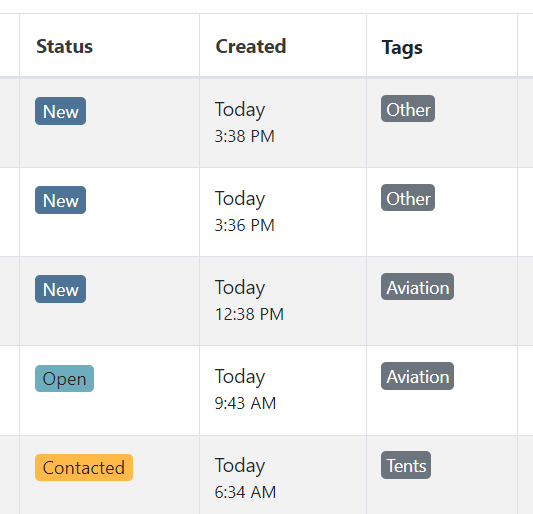Click the 6:34 AM created time
The height and width of the screenshot is (514, 533).
[x=245, y=492]
